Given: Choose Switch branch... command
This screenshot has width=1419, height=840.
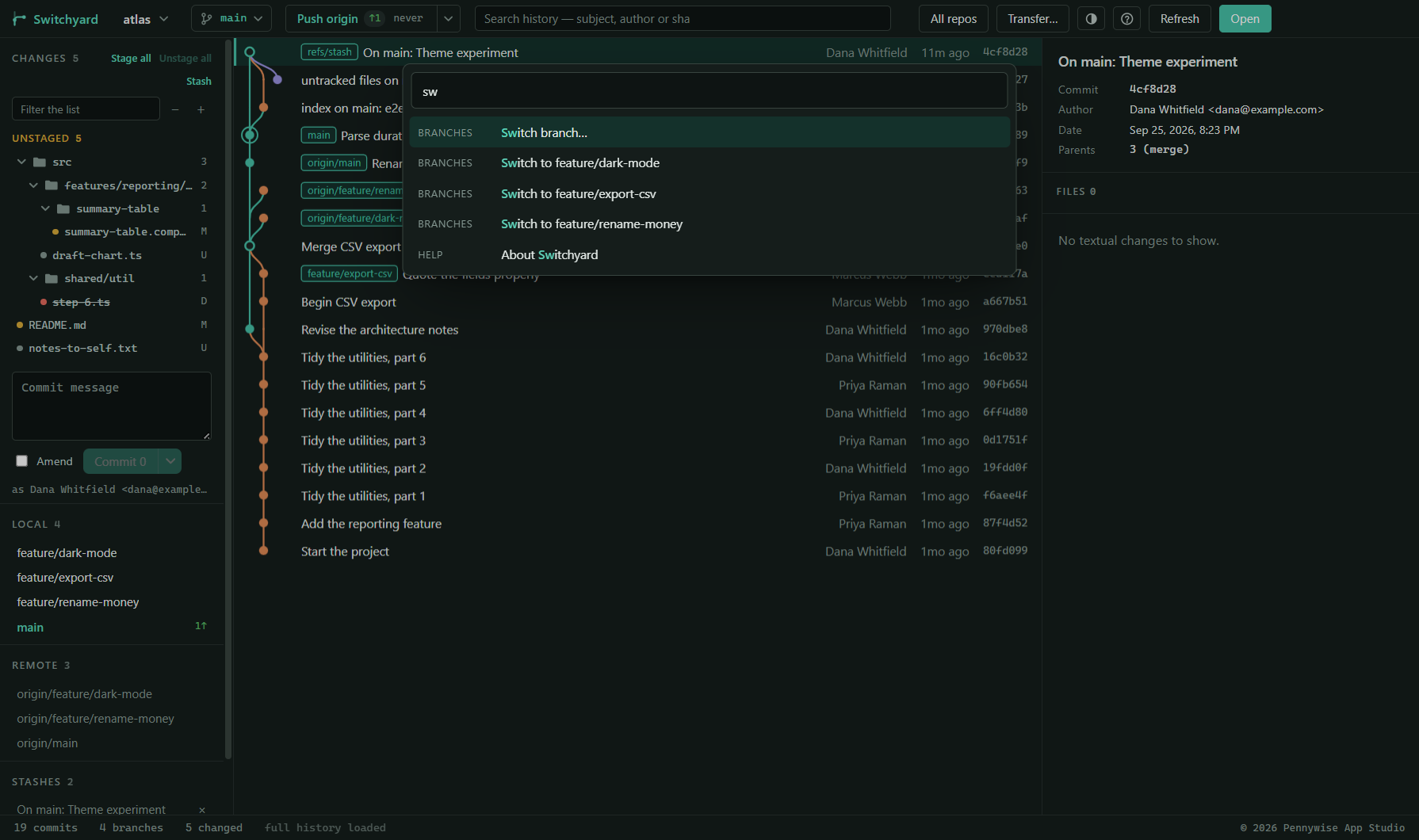Looking at the screenshot, I should (709, 132).
